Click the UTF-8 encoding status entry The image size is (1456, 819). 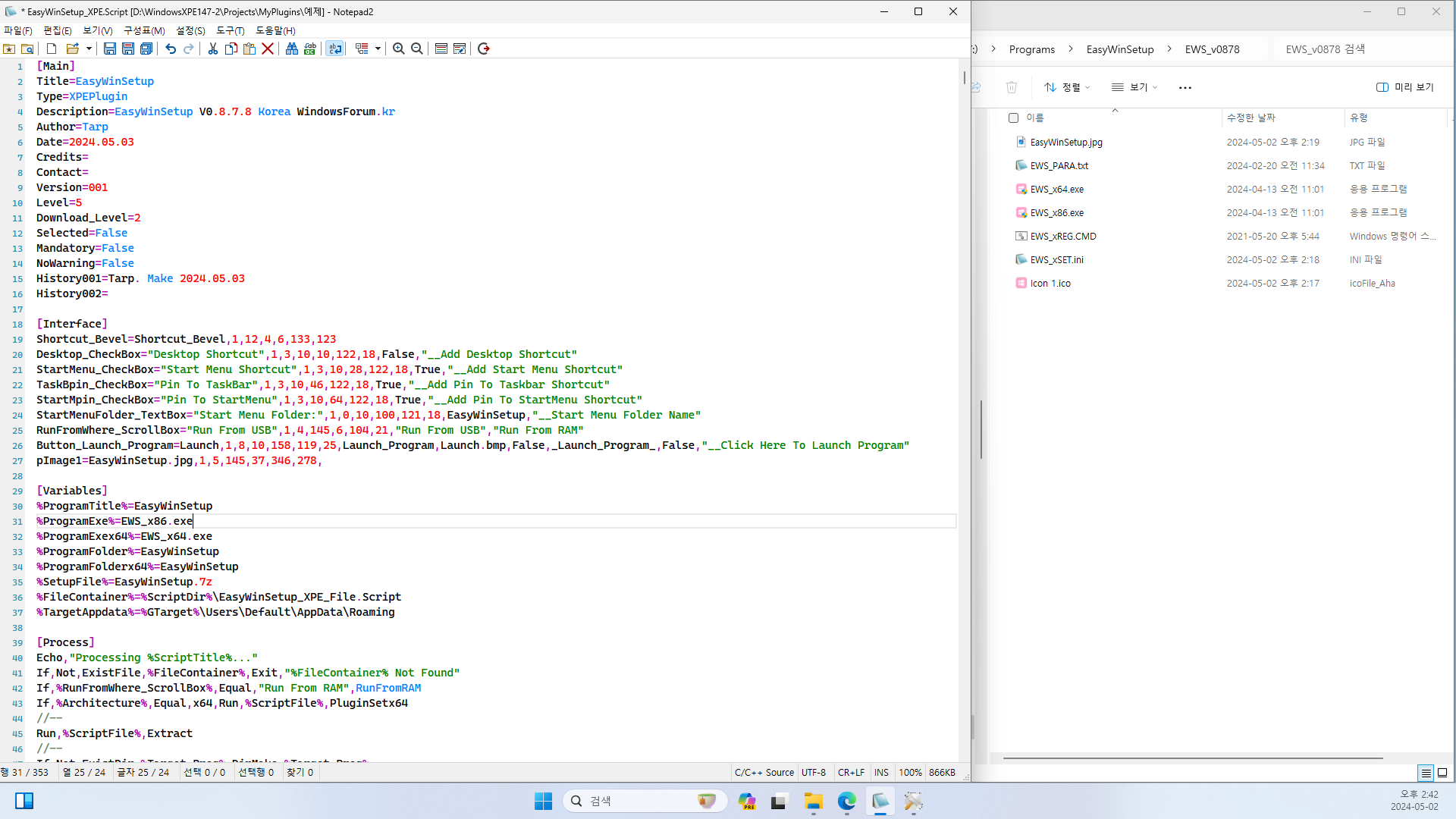pyautogui.click(x=814, y=773)
